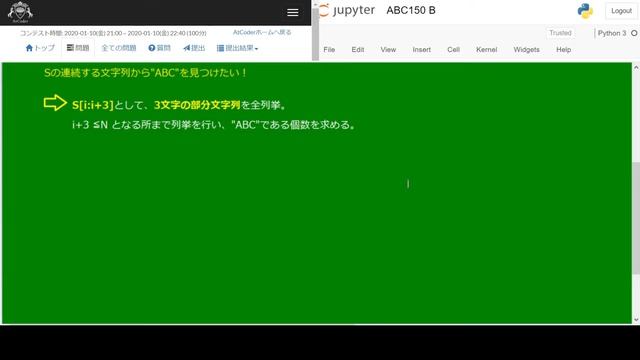The width and height of the screenshot is (640, 360).
Task: Click the S[i:i+3] highlighted text
Action: tap(93, 105)
